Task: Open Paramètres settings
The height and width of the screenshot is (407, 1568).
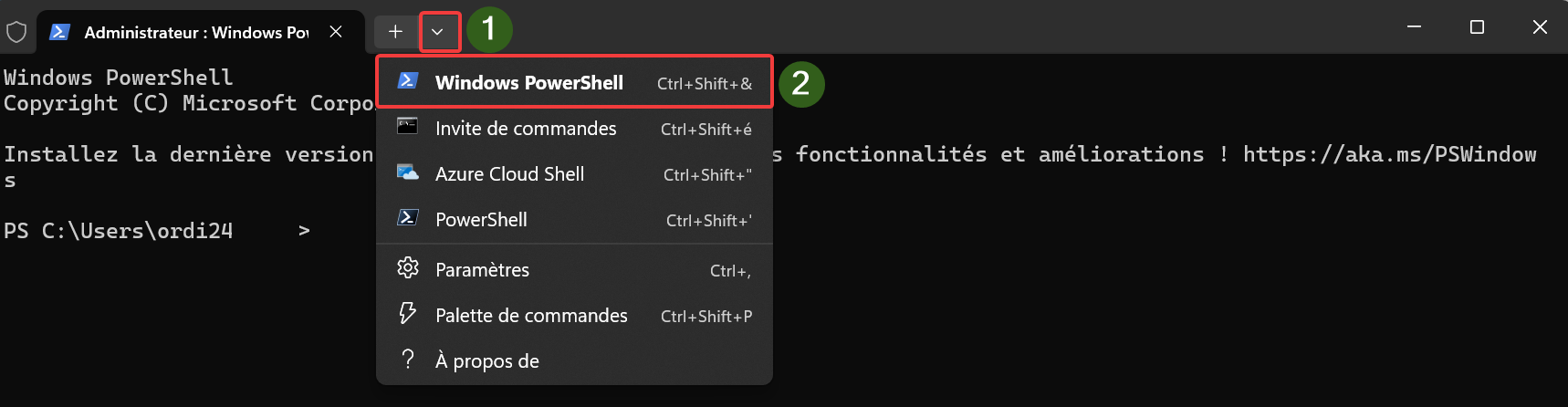Action: 575,270
